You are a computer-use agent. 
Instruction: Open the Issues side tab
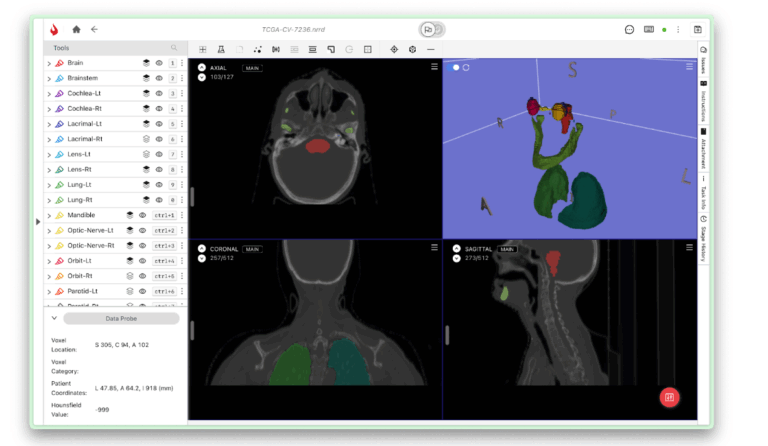pos(703,59)
